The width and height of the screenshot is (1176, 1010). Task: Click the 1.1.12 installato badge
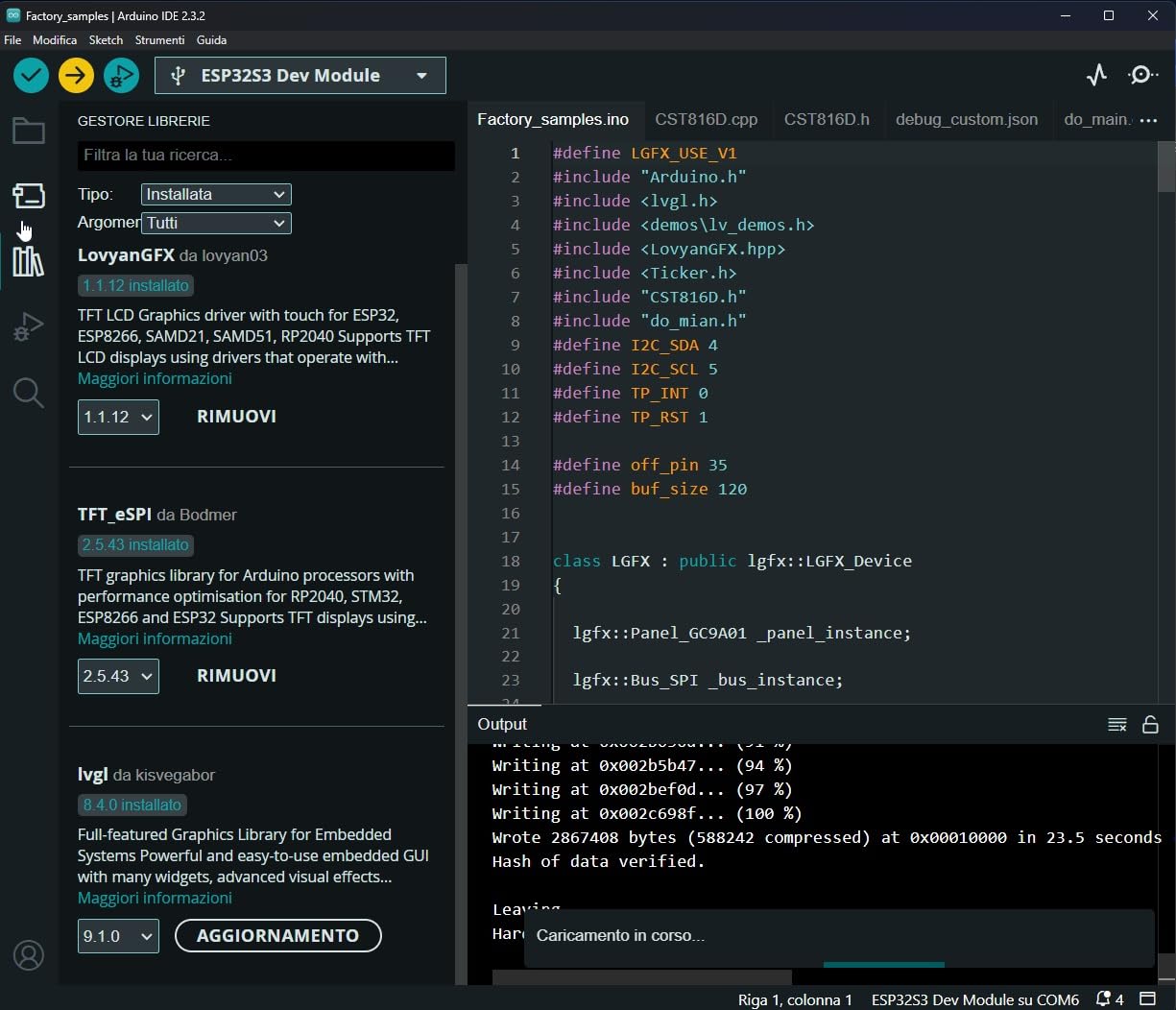(x=135, y=285)
